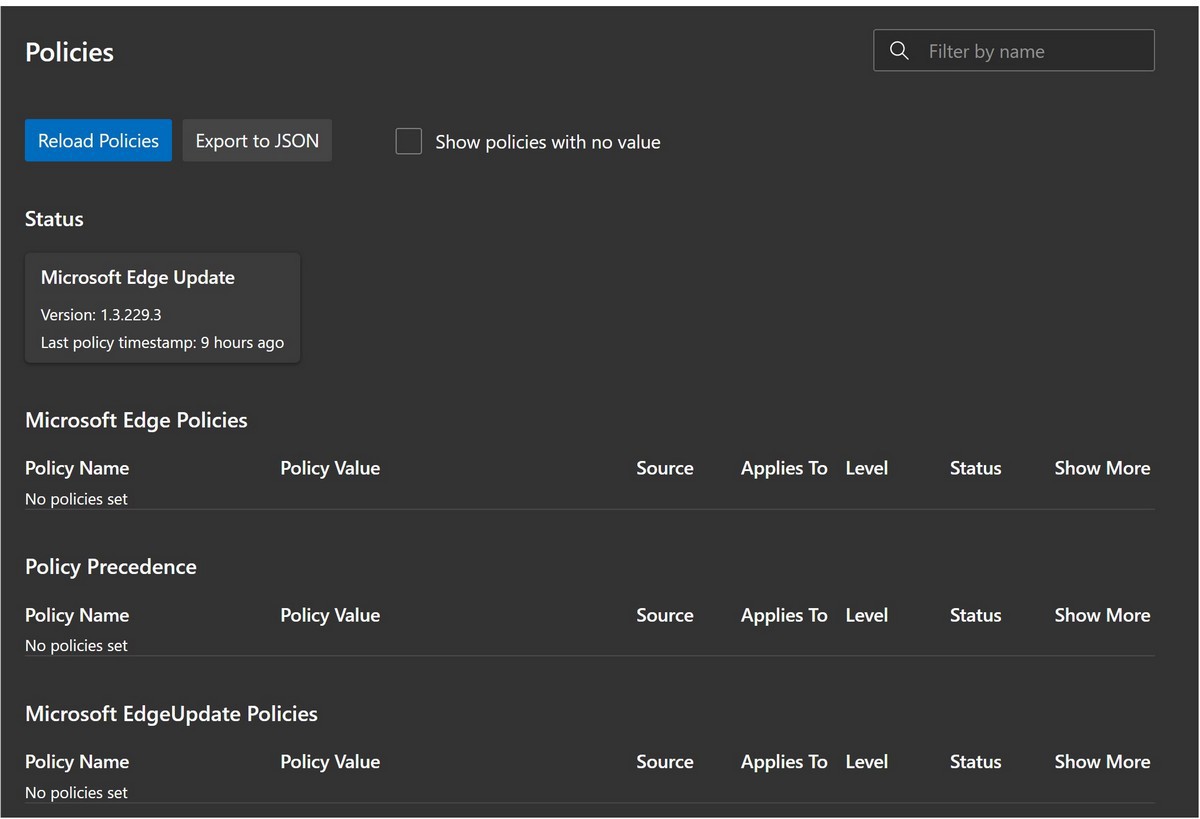The image size is (1200, 819).
Task: Click No policies set under EdgeUpdate Policies
Action: click(x=76, y=793)
